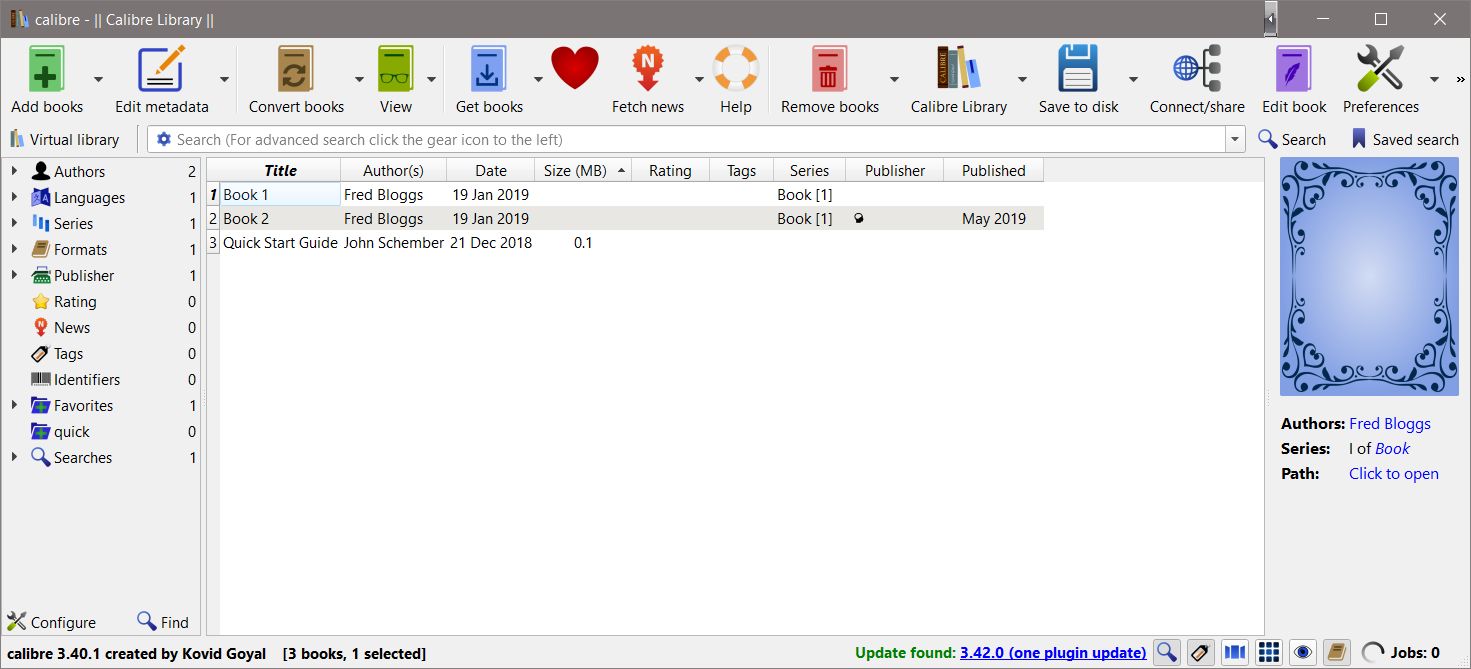Click the Convert books icon
The image size is (1471, 669).
296,70
